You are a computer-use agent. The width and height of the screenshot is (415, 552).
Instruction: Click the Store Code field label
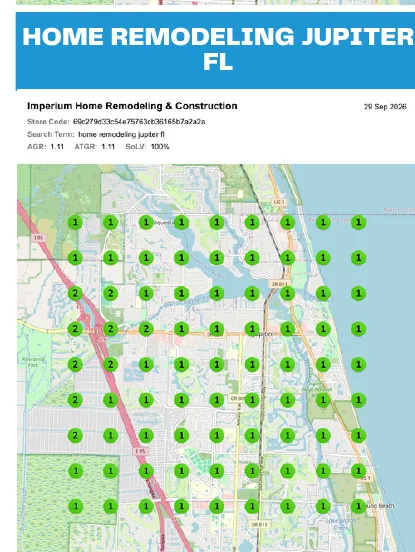click(x=49, y=122)
